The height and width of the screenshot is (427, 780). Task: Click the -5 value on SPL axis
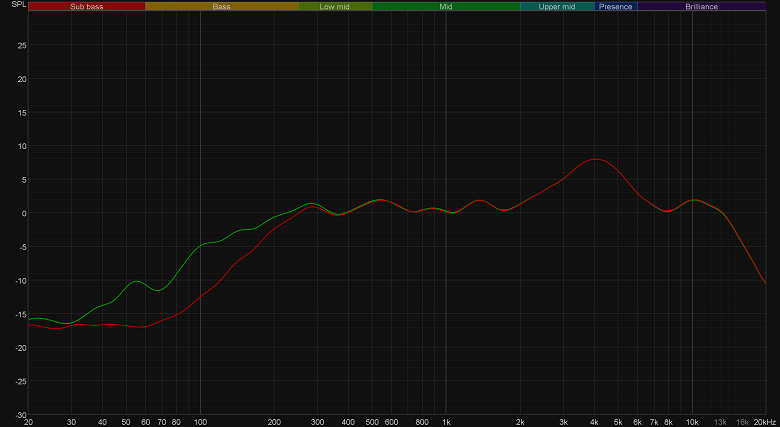point(23,247)
